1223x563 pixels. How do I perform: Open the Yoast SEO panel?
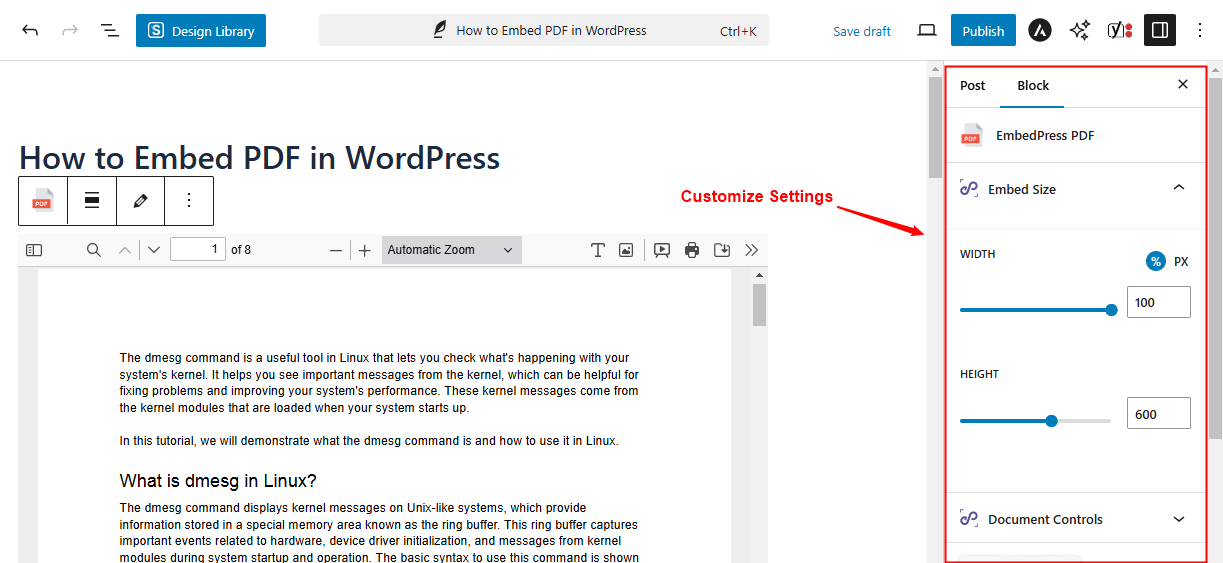[x=1119, y=31]
